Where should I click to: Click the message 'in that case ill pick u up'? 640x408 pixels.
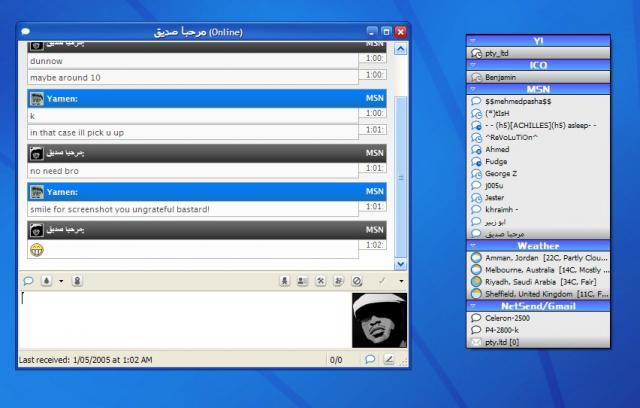tap(193, 133)
